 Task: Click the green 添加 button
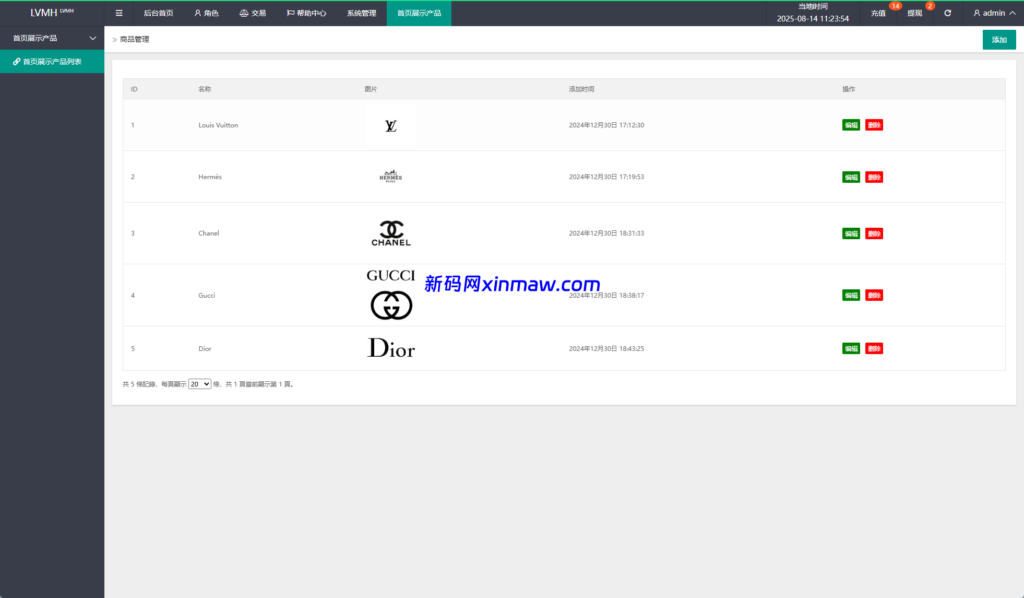[x=999, y=40]
